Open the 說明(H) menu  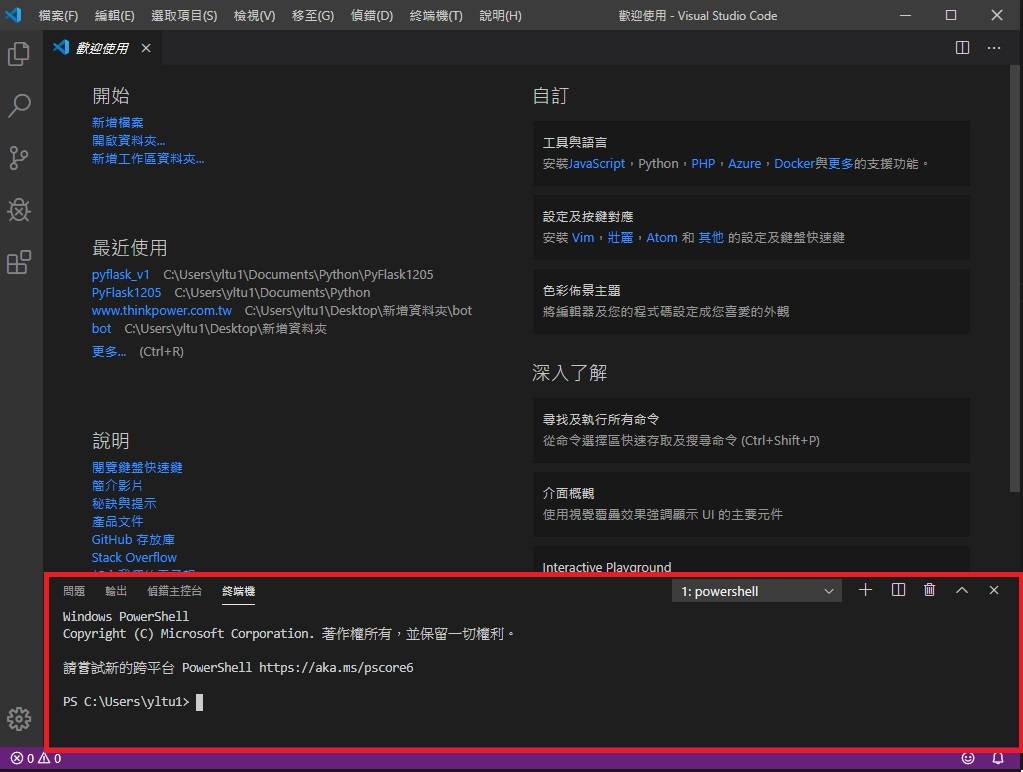pyautogui.click(x=500, y=16)
